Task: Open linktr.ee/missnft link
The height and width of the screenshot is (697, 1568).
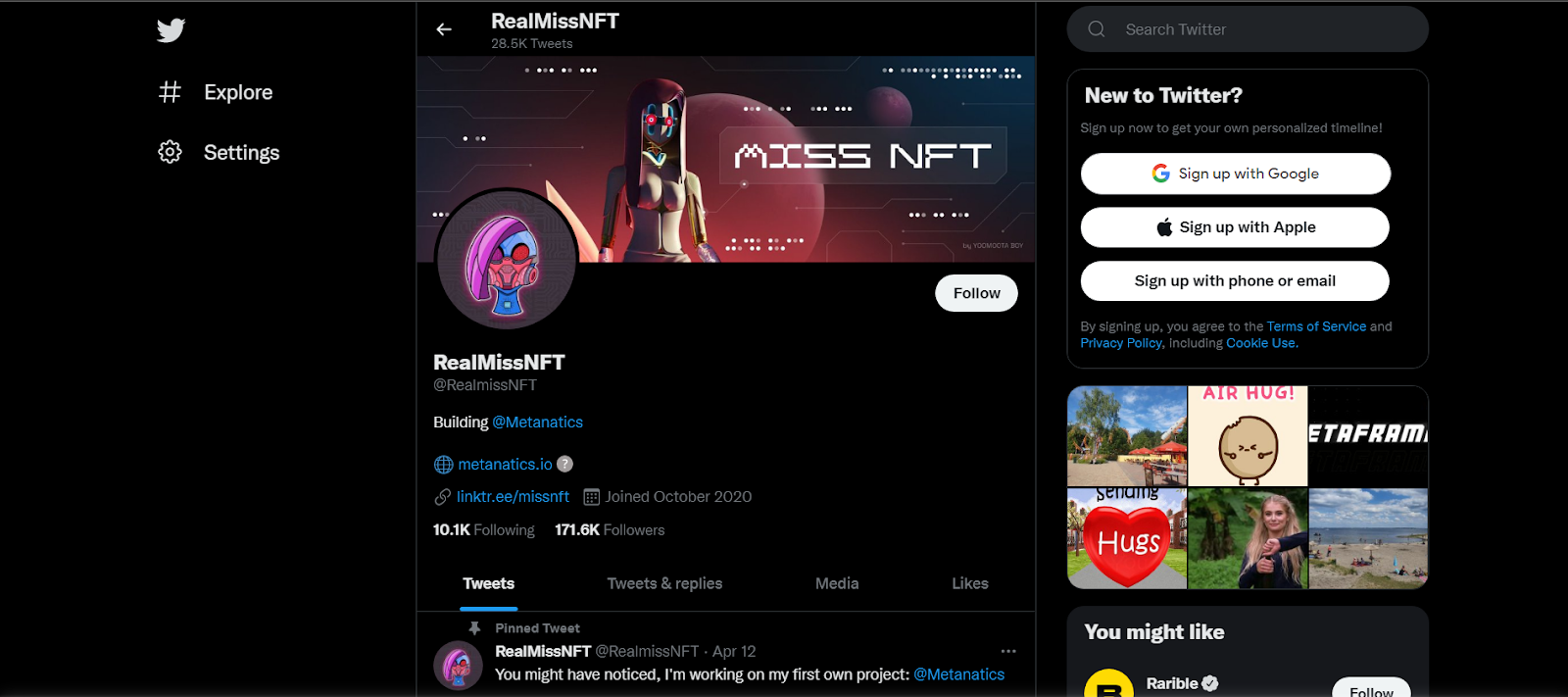Action: tap(513, 497)
